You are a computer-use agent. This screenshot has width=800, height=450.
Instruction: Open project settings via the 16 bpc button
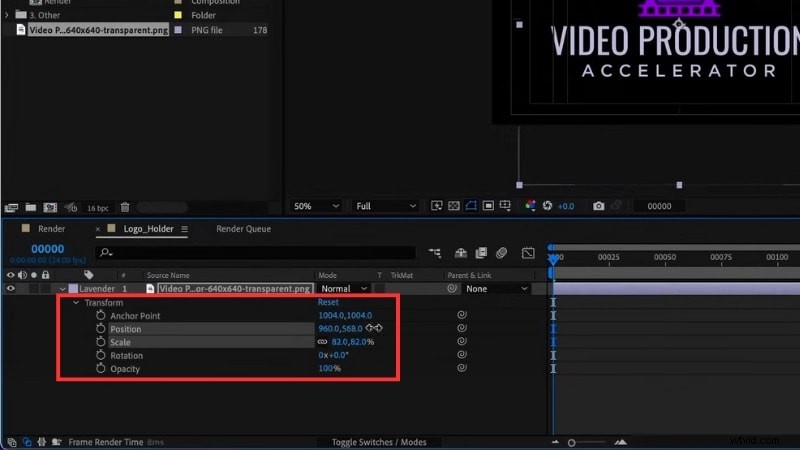(97, 208)
